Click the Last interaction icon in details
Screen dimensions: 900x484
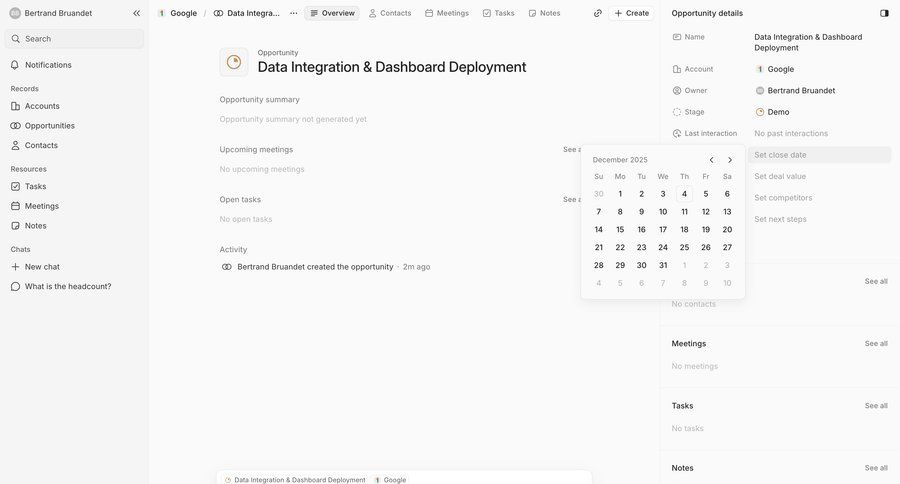677,134
